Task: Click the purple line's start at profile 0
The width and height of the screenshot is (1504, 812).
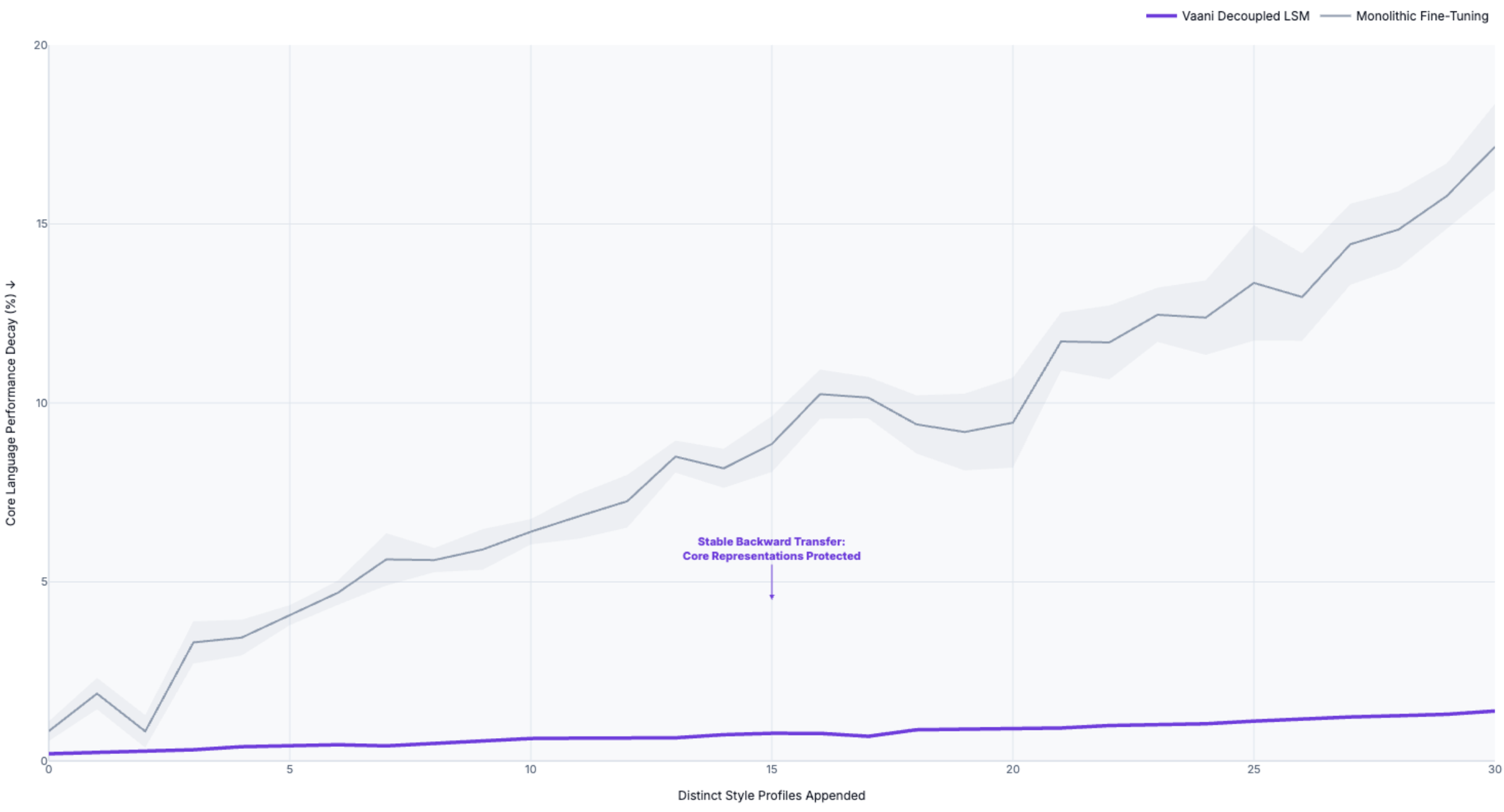Action: 49,753
